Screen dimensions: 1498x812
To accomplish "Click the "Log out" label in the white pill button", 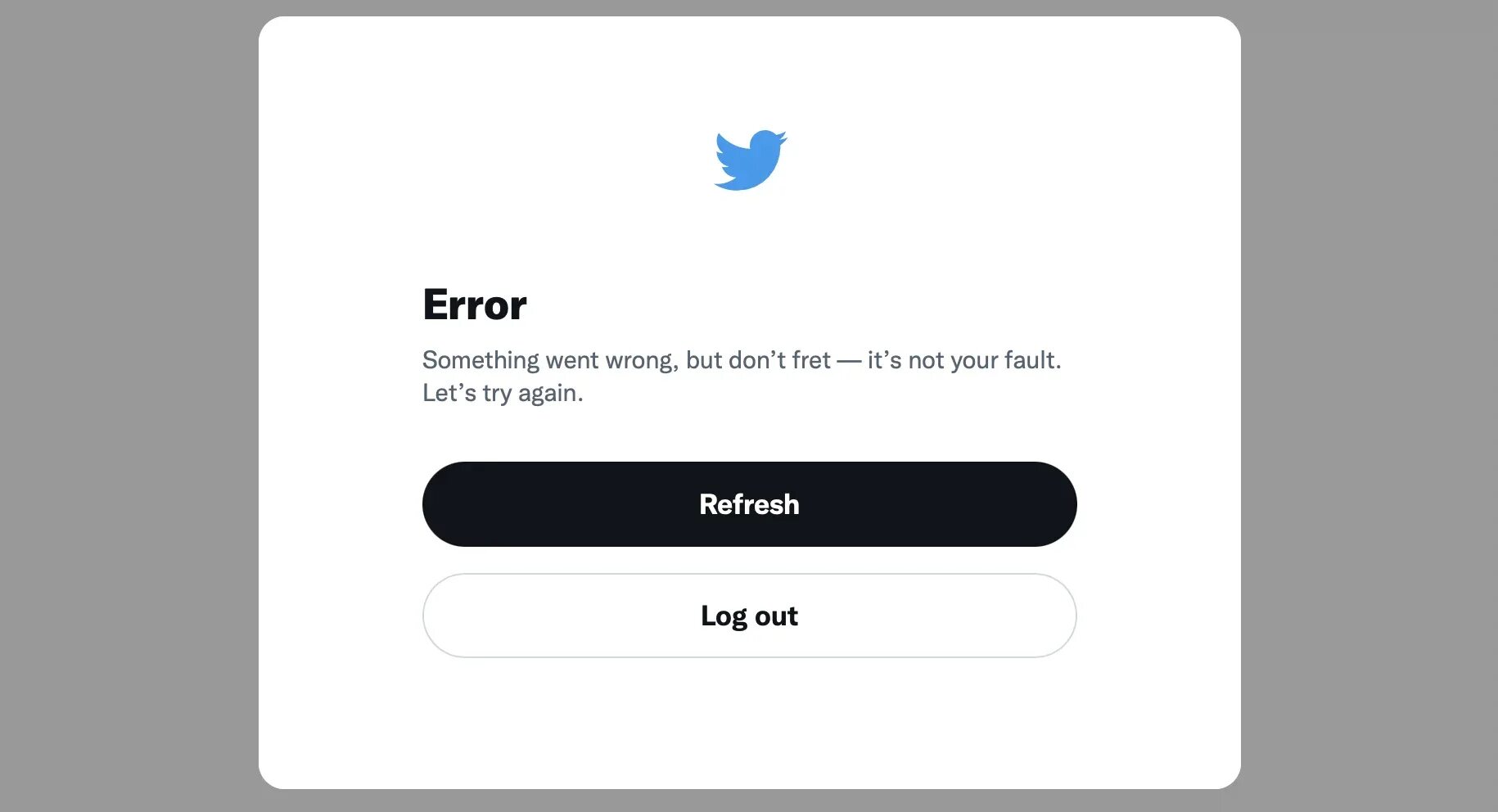I will (749, 616).
